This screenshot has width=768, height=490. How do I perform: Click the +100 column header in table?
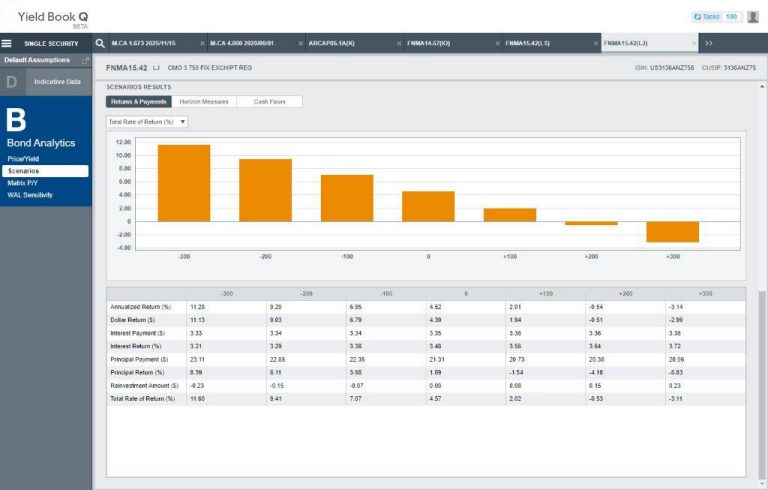[546, 294]
